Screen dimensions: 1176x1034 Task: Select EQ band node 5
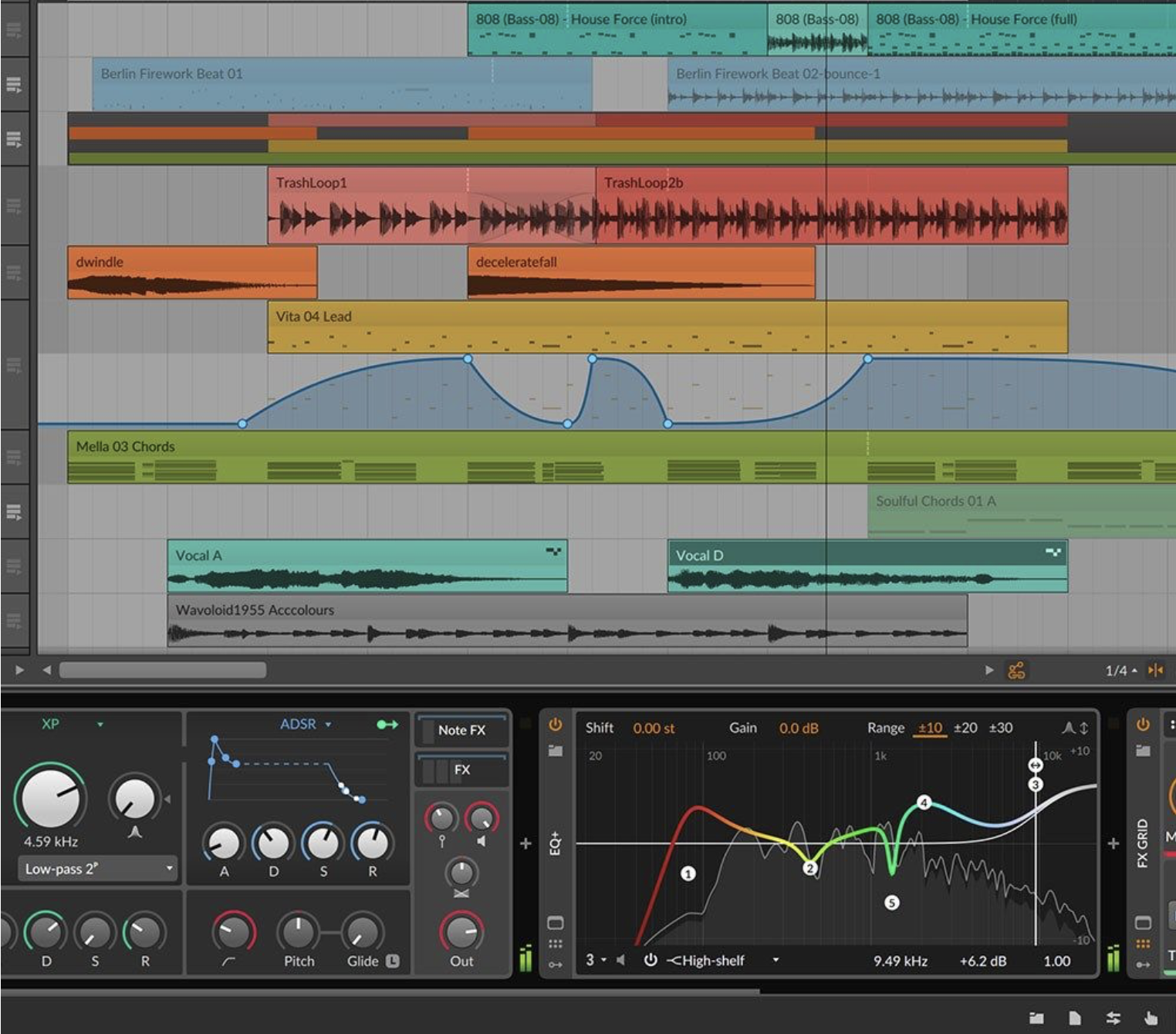click(891, 902)
